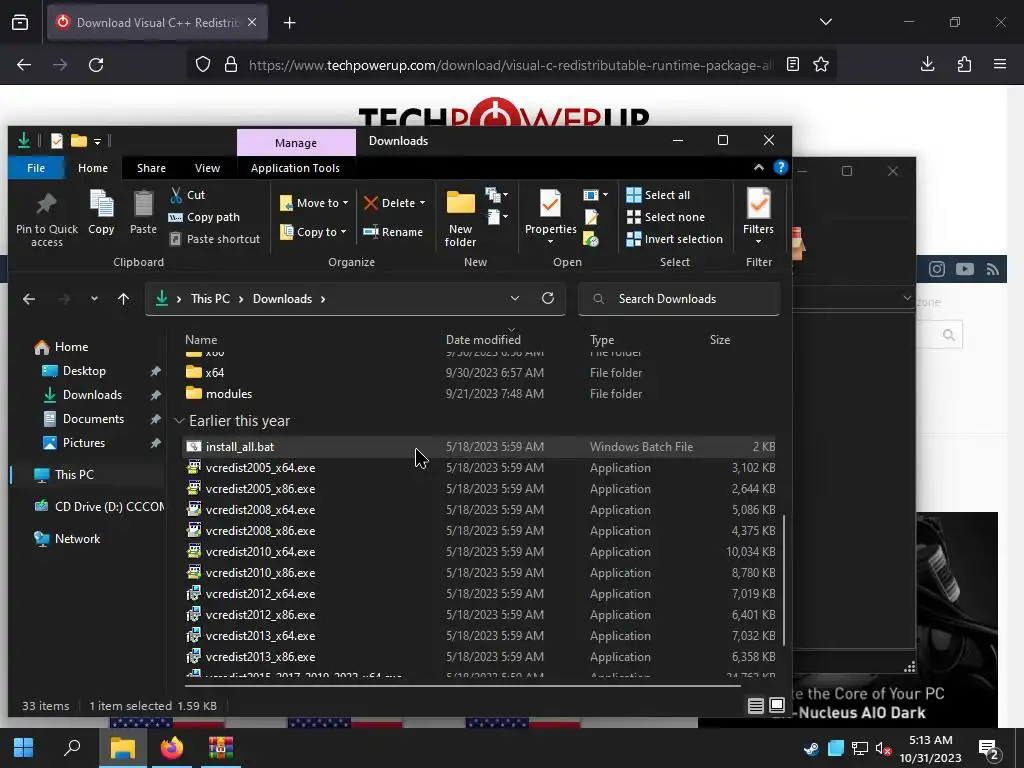Refresh the Downloads folder view
This screenshot has height=768, width=1024.
pyautogui.click(x=548, y=298)
